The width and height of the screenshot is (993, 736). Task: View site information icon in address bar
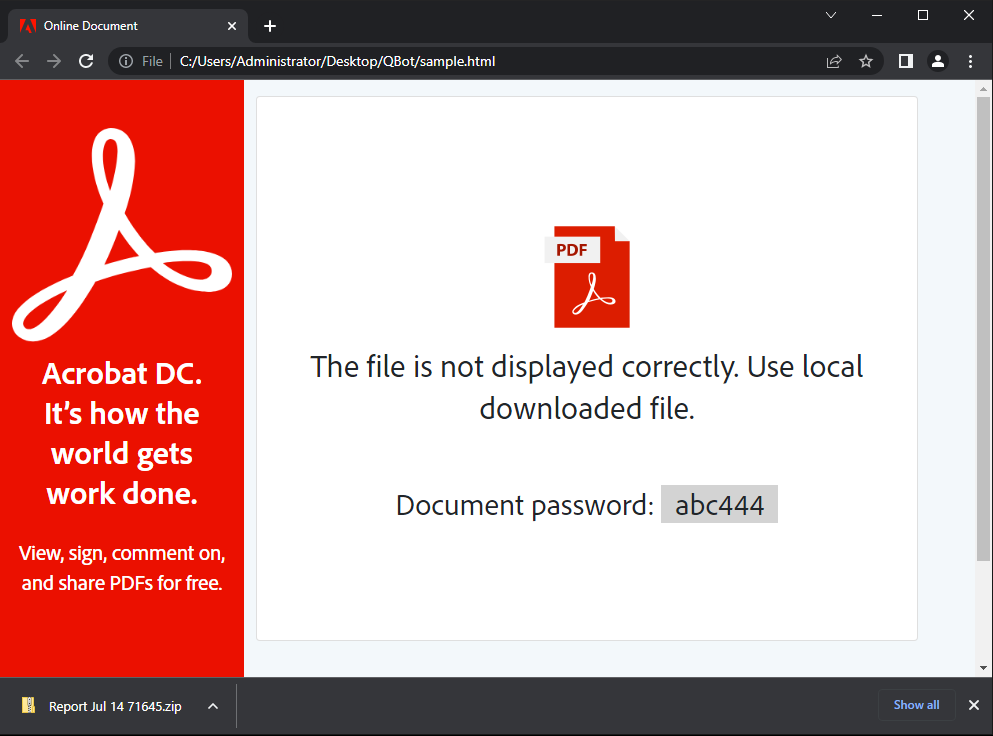point(126,61)
